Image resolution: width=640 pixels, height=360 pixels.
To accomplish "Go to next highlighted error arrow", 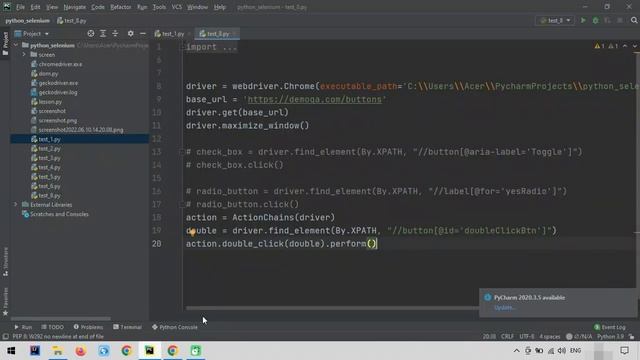I will pyautogui.click(x=635, y=46).
